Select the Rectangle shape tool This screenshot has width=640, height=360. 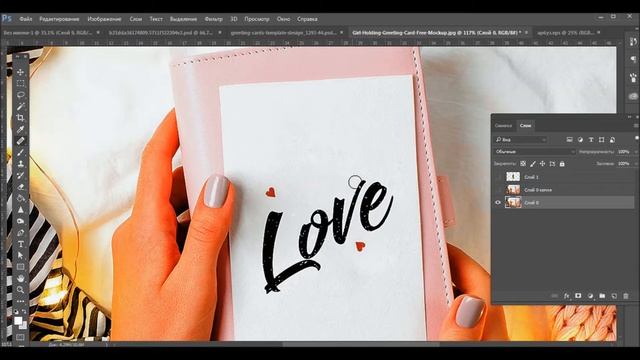20,267
